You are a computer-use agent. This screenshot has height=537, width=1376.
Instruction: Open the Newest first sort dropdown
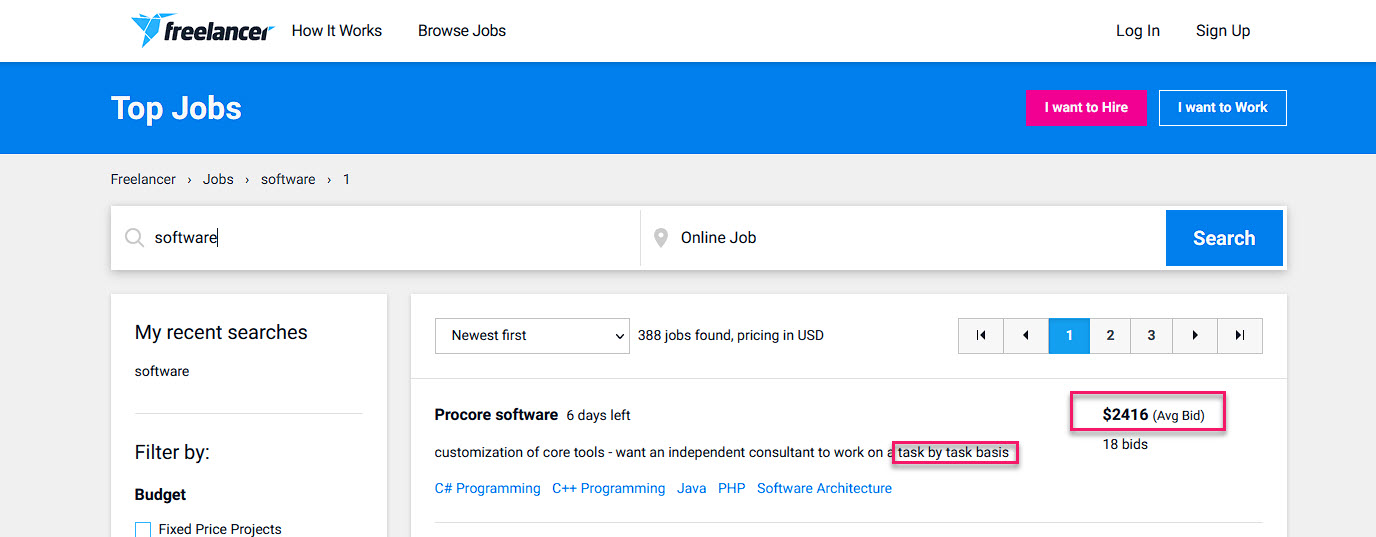[x=532, y=336]
